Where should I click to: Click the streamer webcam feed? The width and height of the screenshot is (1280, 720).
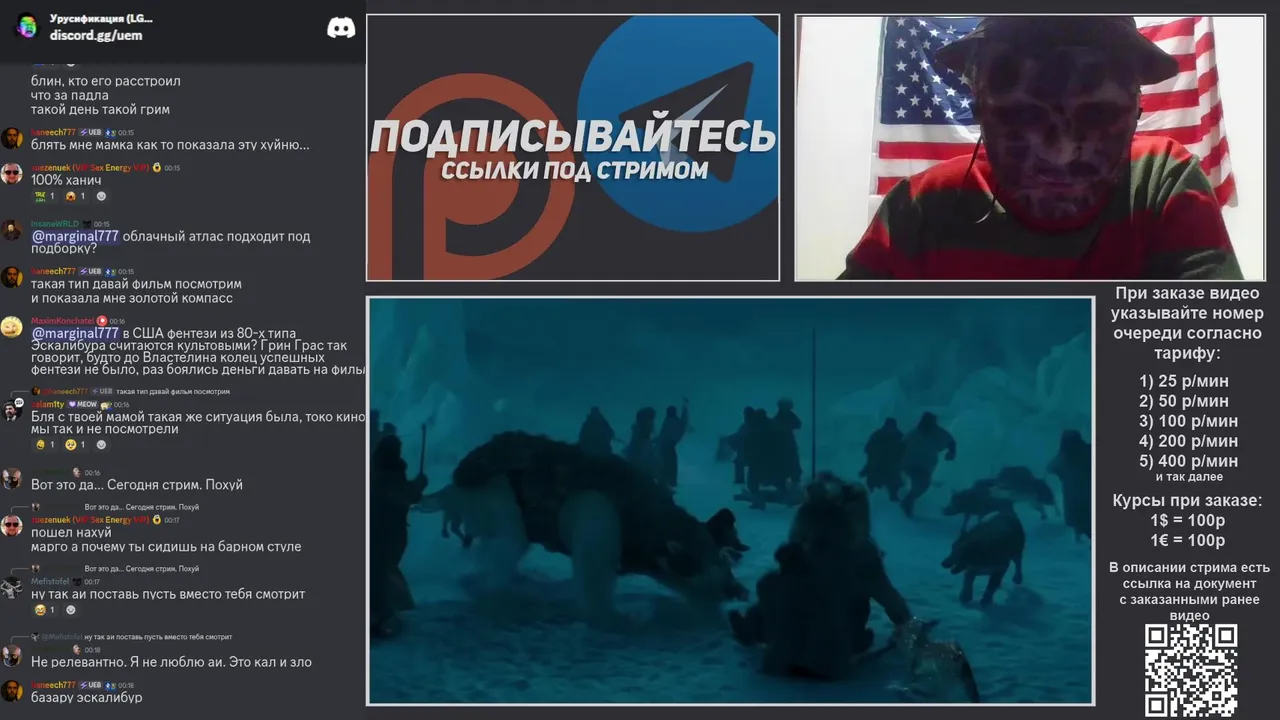pos(1030,147)
